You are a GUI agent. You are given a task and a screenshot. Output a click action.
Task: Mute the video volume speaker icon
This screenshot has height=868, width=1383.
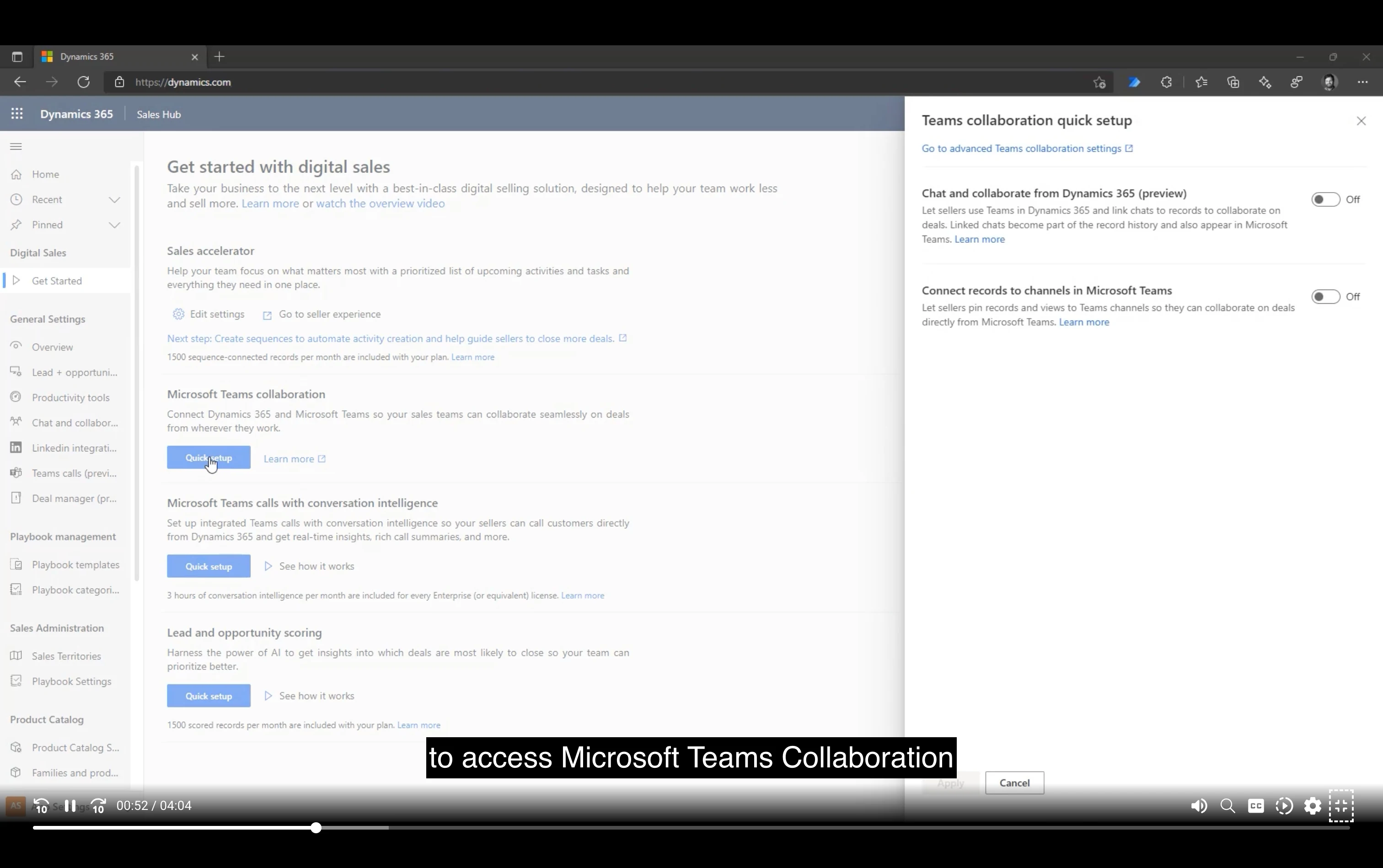(x=1199, y=806)
